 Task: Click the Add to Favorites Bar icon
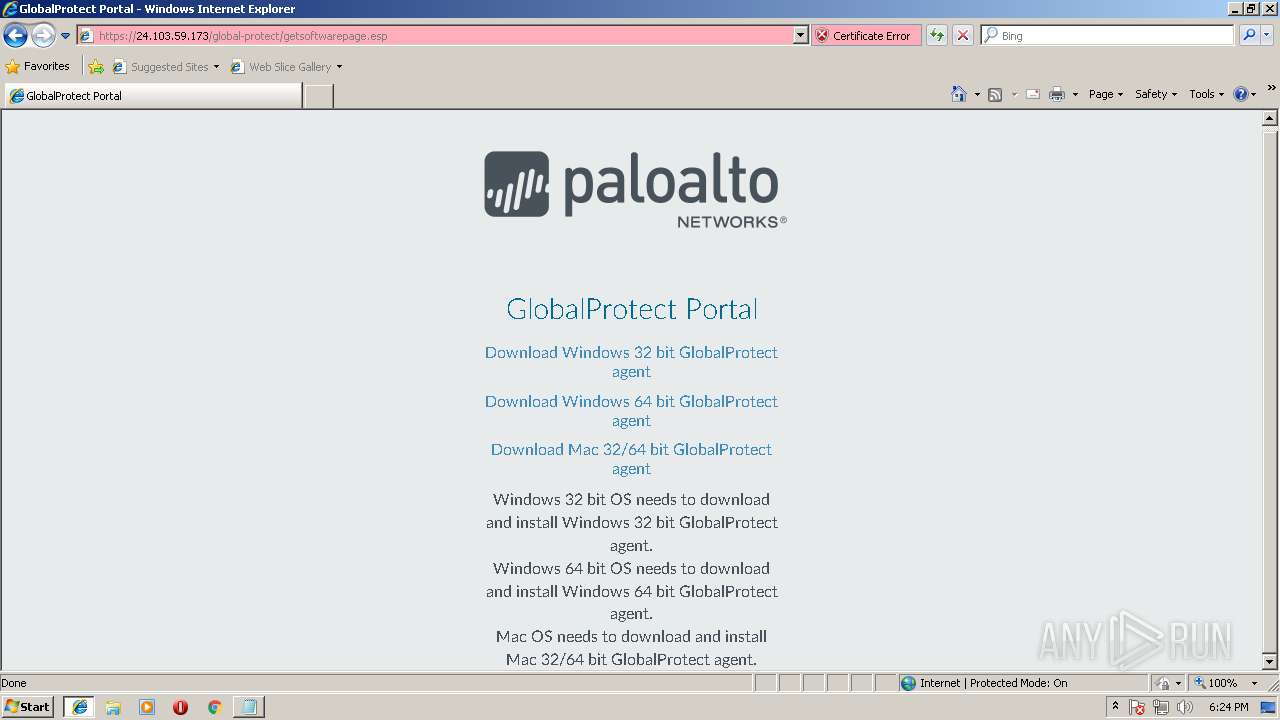(96, 67)
